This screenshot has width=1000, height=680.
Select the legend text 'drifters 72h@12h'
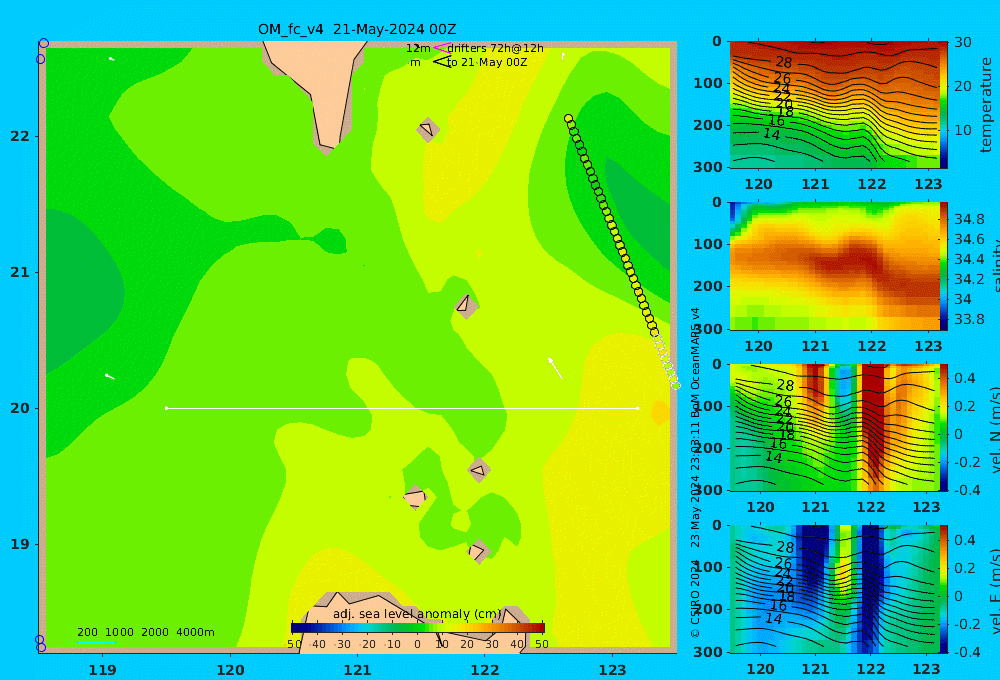click(x=495, y=48)
